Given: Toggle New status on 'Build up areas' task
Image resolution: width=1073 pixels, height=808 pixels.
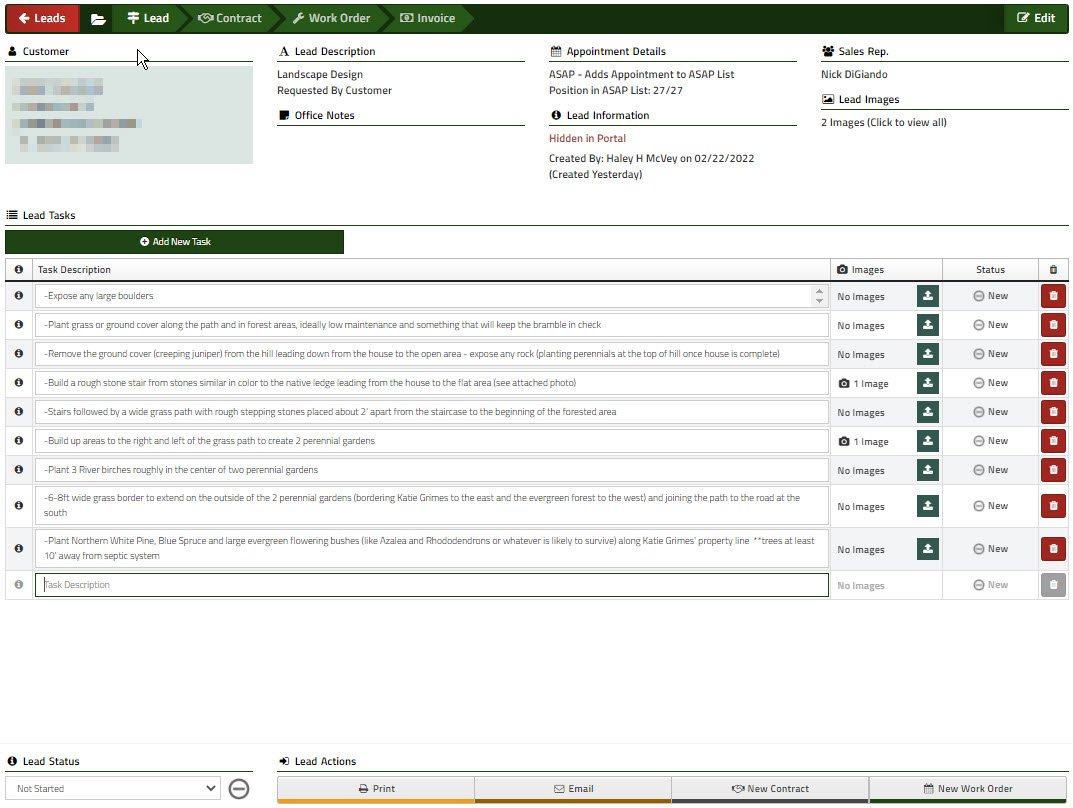Looking at the screenshot, I should click(990, 441).
